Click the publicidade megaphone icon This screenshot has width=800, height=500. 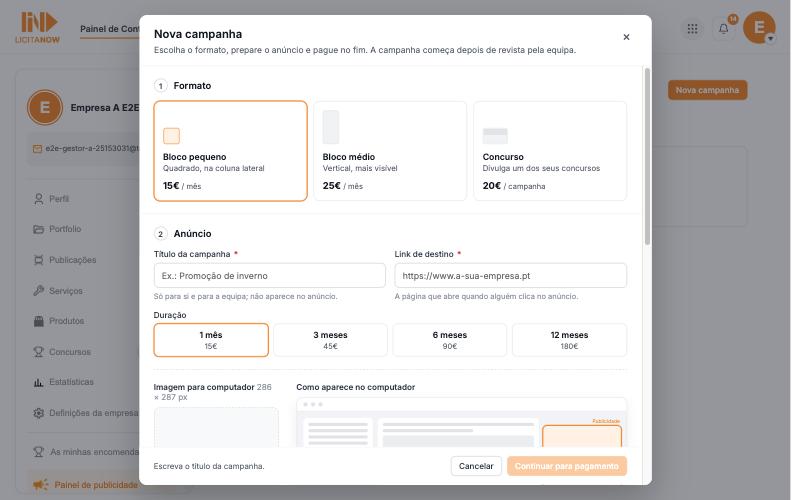(x=40, y=484)
